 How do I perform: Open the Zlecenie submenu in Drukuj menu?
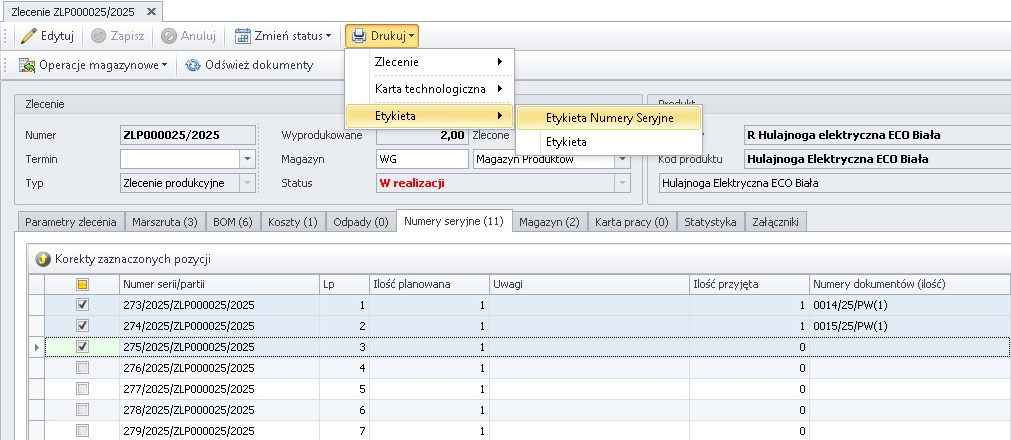[x=430, y=62]
